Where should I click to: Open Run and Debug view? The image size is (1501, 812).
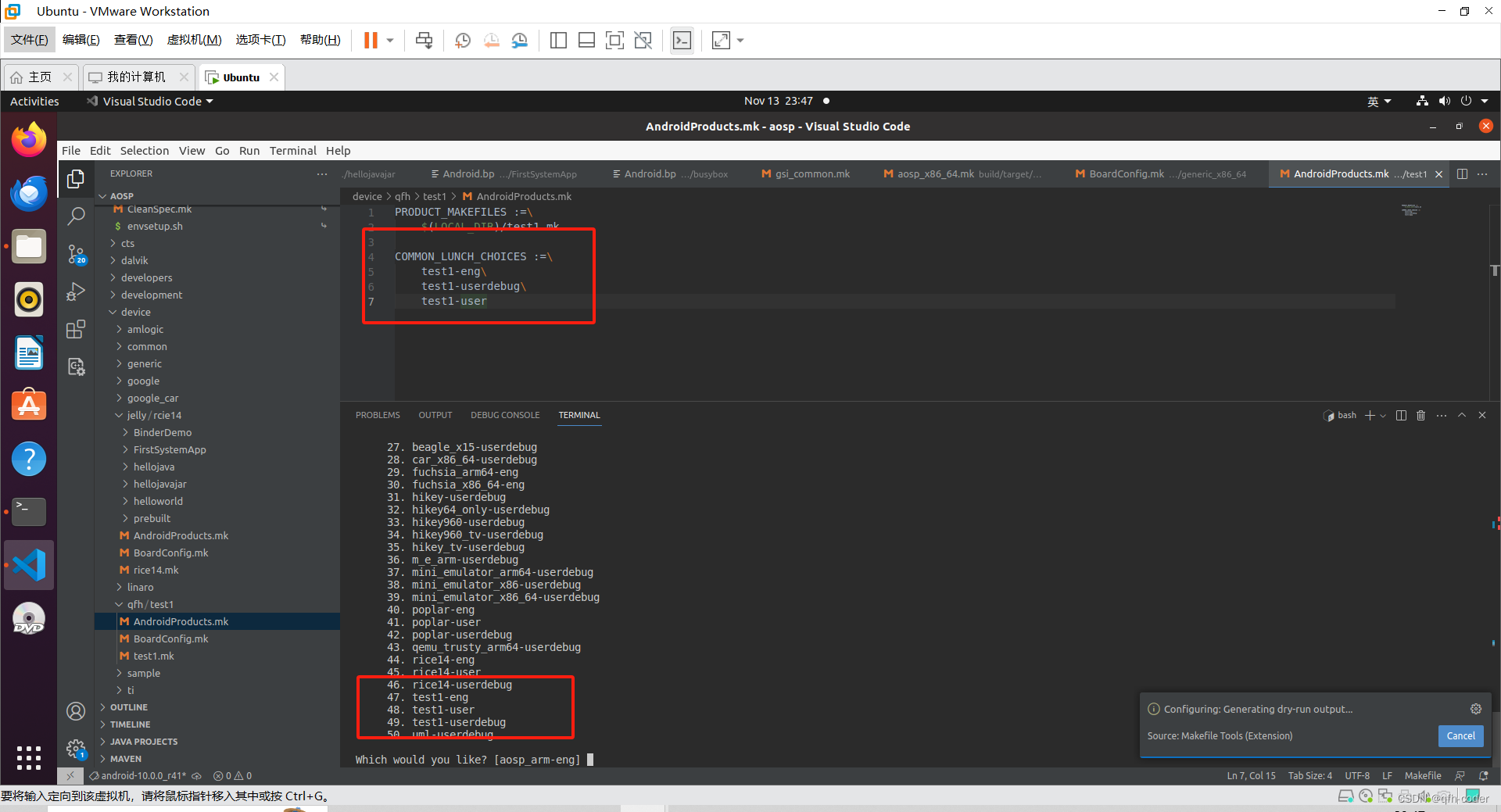coord(76,292)
